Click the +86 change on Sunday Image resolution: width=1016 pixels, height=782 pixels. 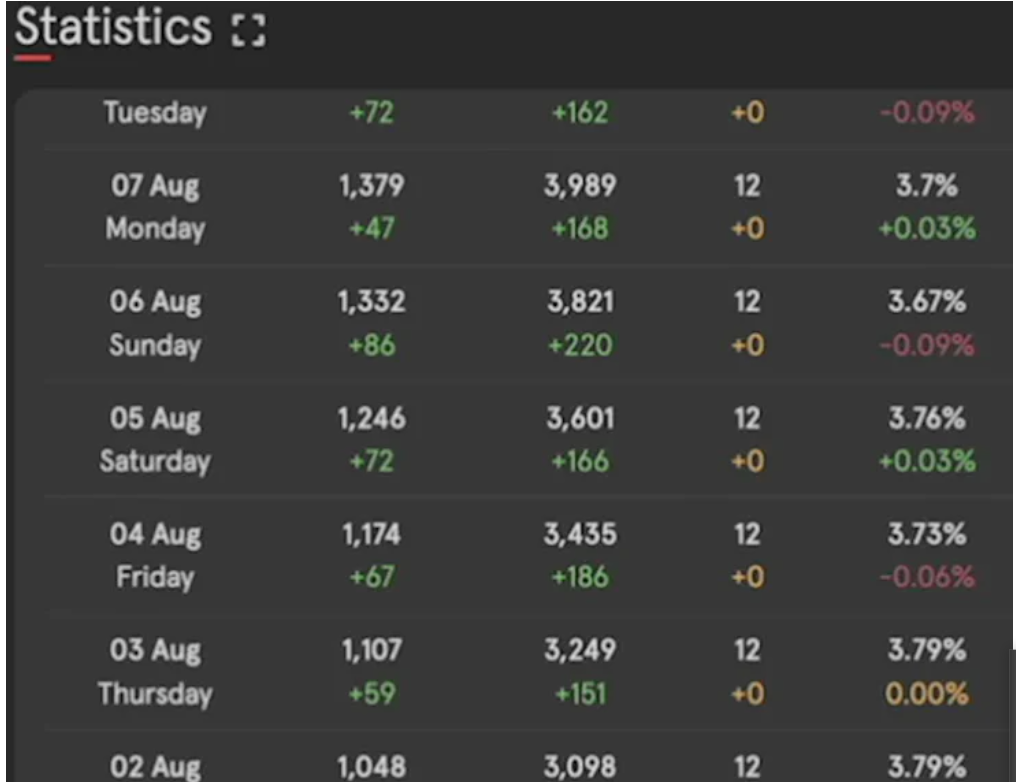coord(372,345)
